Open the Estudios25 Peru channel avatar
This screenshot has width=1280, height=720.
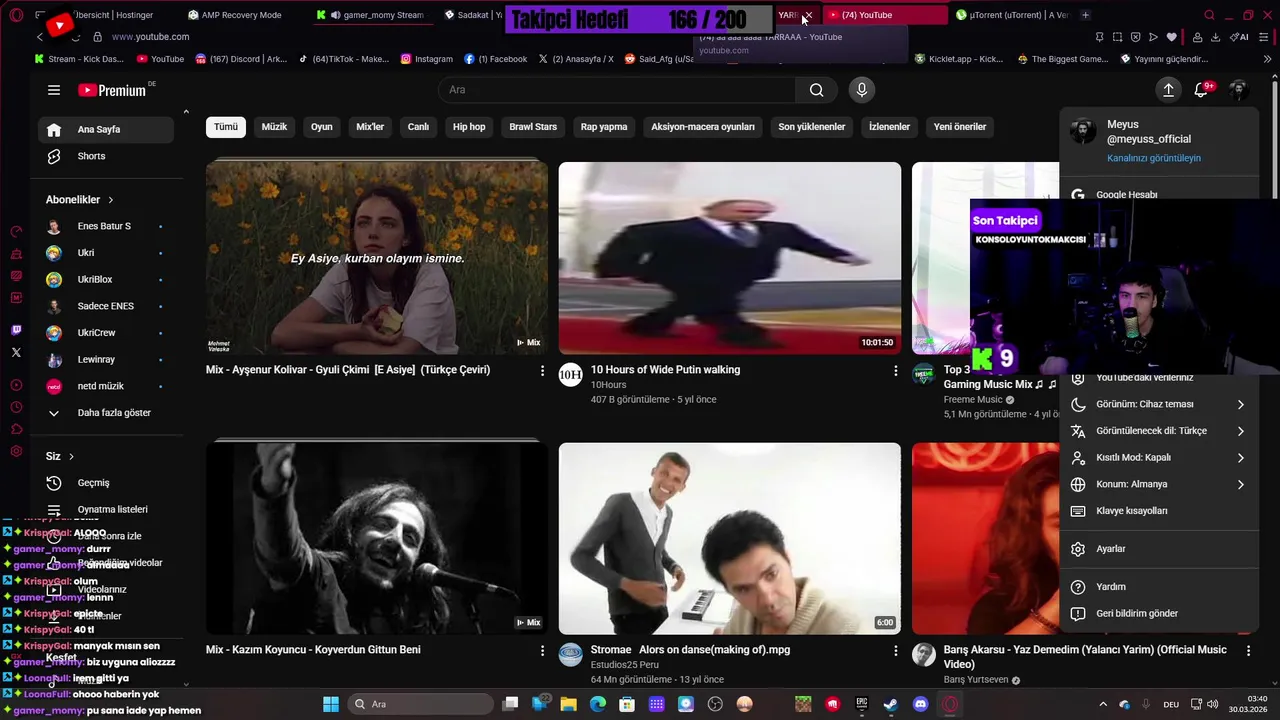(x=570, y=655)
